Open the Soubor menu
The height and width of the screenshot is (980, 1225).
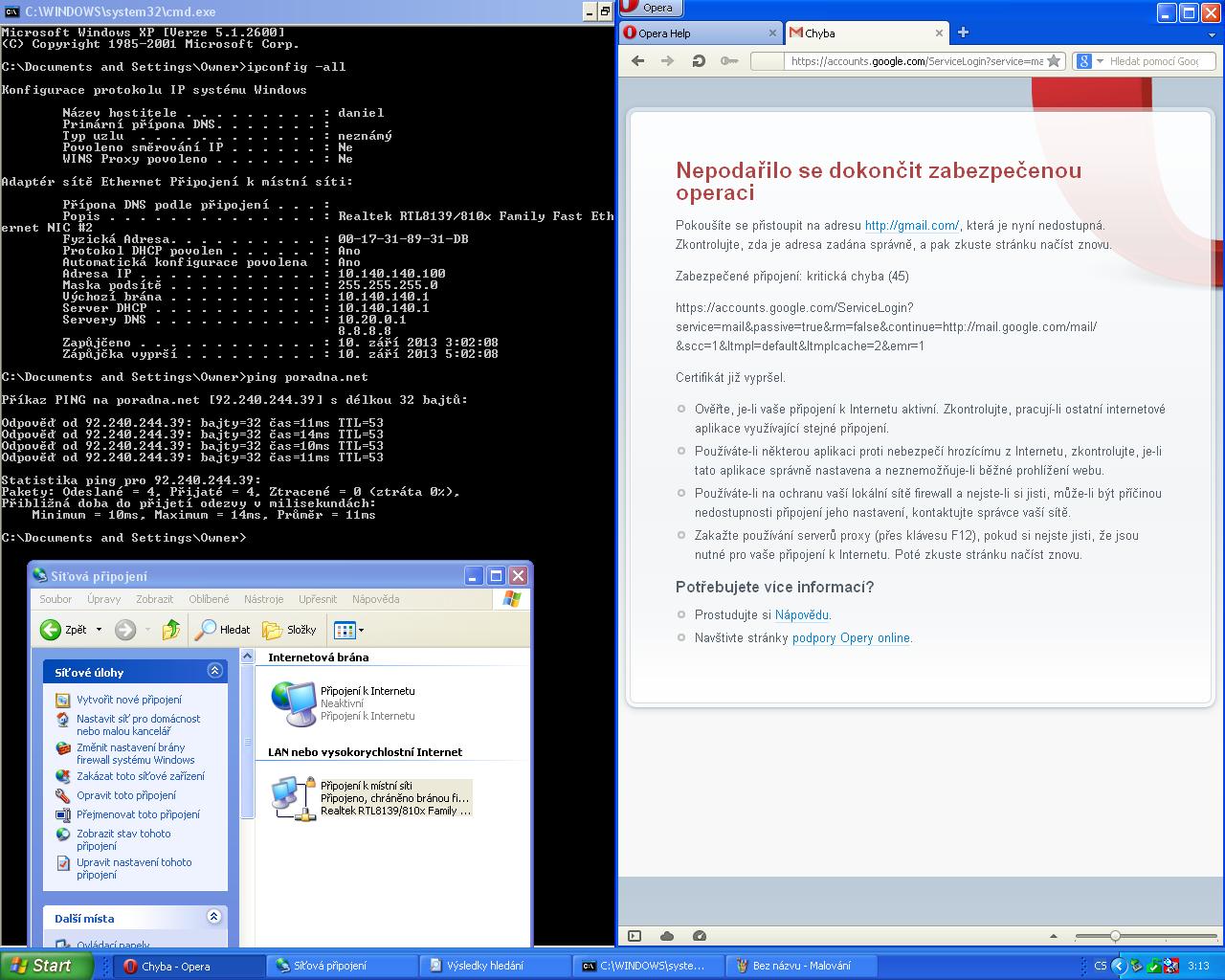[x=56, y=599]
